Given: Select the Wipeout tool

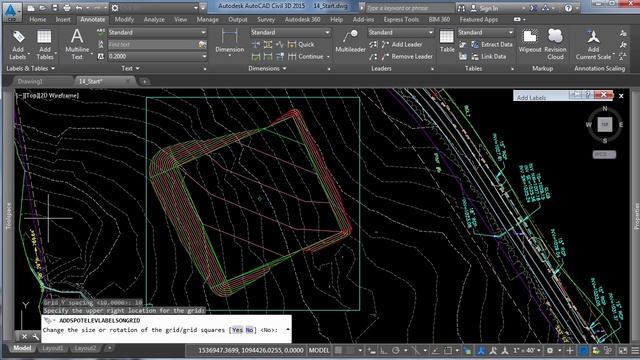Looking at the screenshot, I should [x=530, y=41].
